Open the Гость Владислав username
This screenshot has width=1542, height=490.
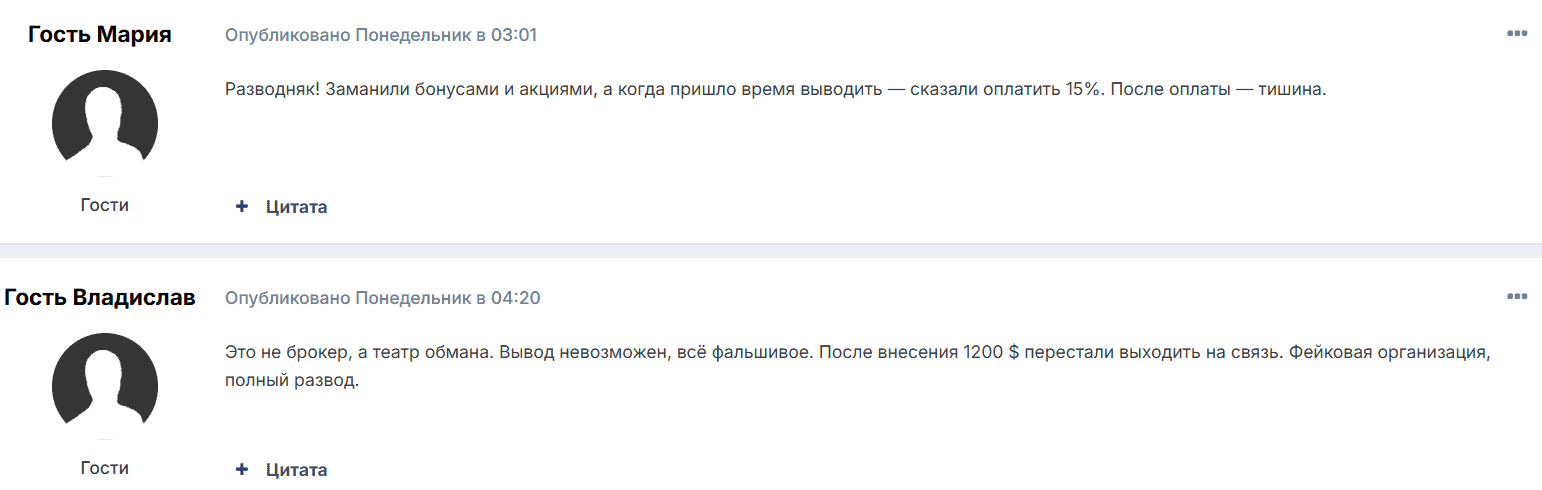coord(100,298)
